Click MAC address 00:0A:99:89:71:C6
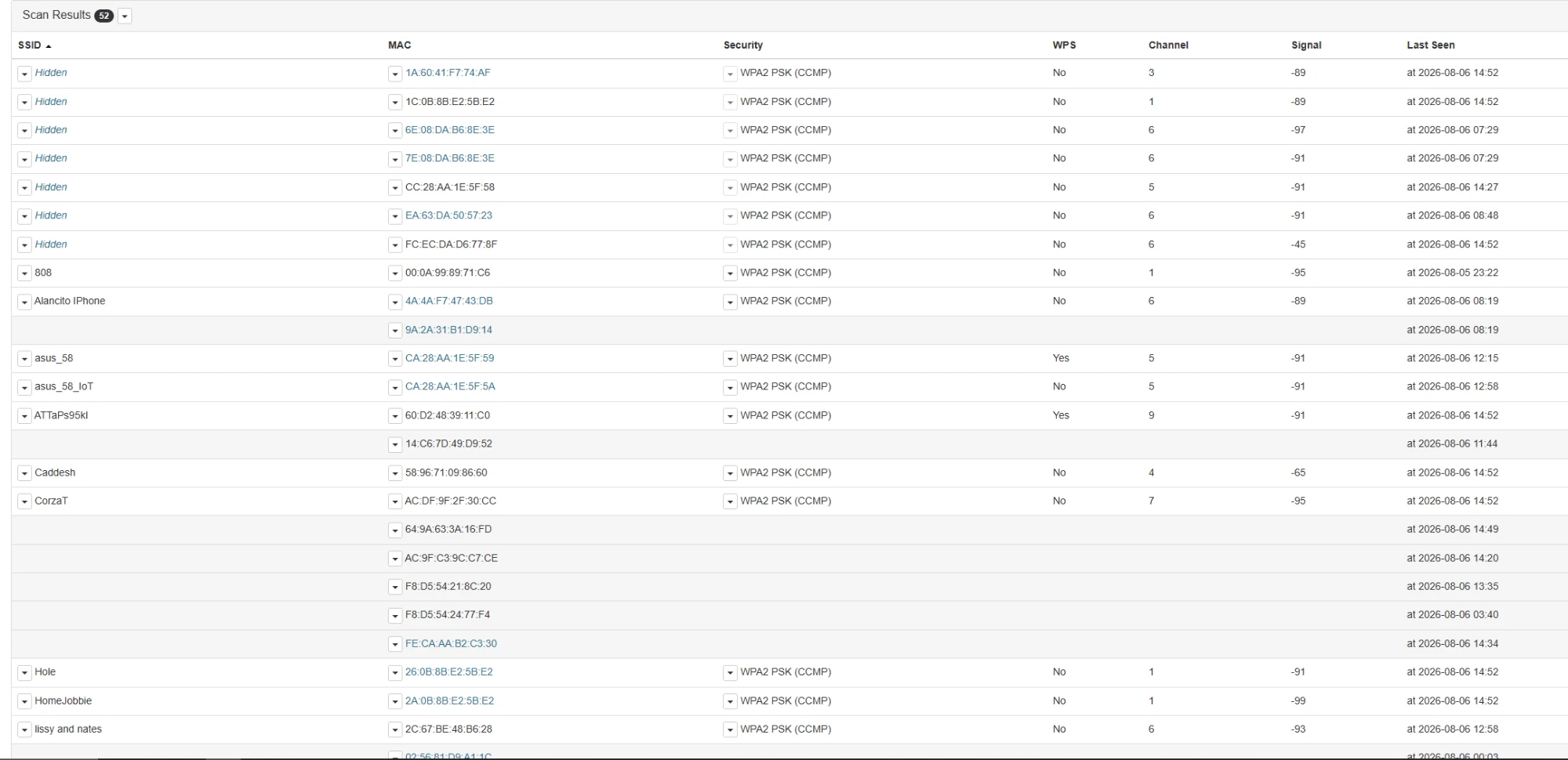This screenshot has height=760, width=1568. coord(448,273)
